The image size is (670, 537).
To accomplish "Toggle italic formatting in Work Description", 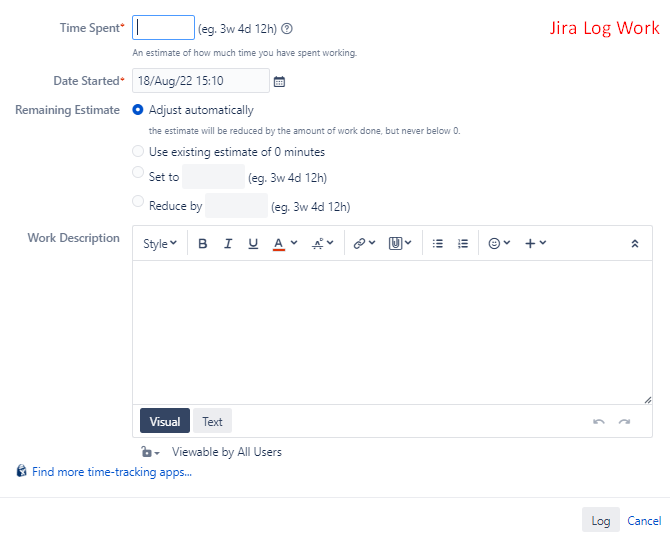I will tap(228, 244).
